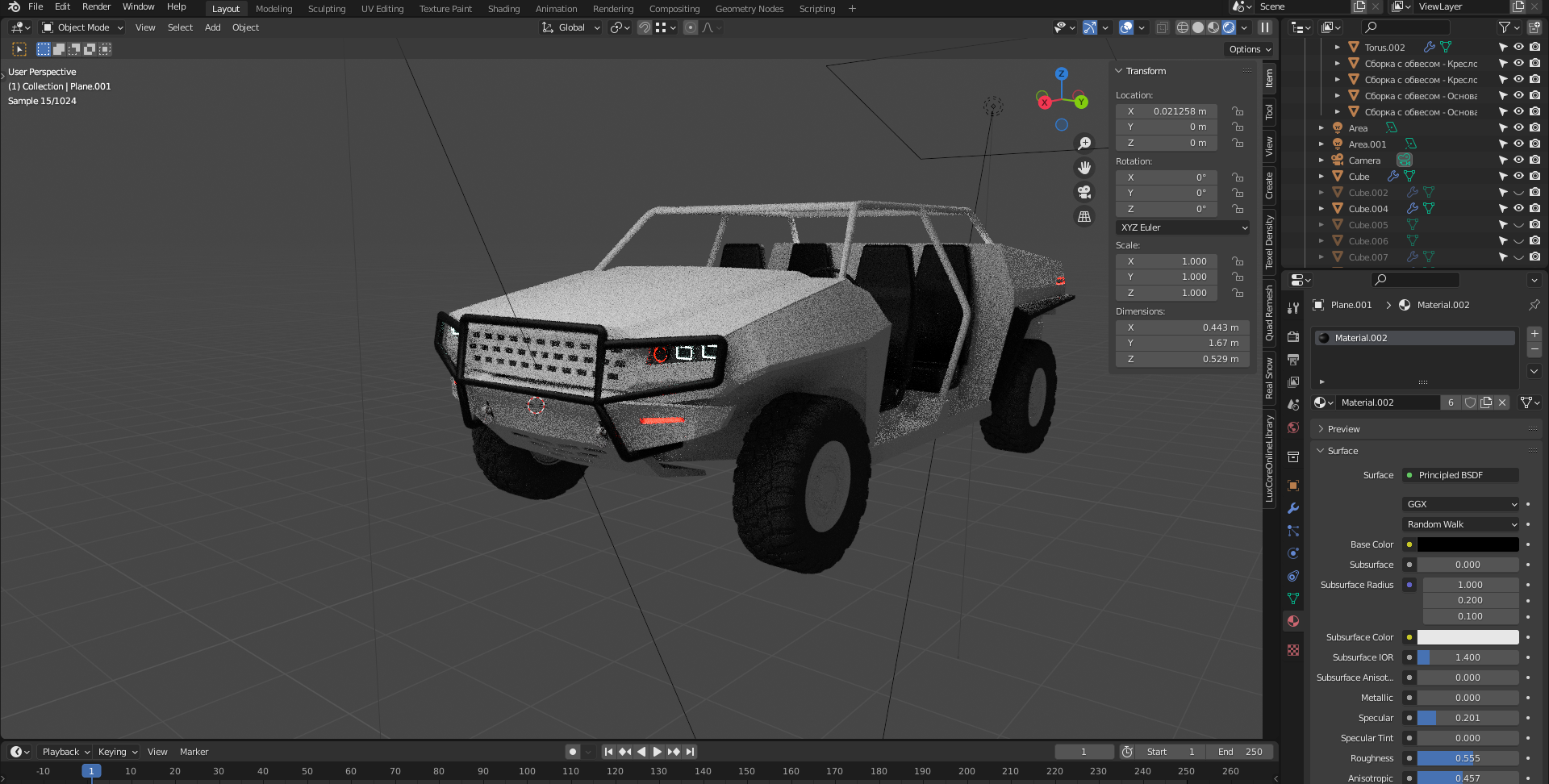Toggle viewport visibility of Camera object
The width and height of the screenshot is (1549, 784).
coord(1518,160)
